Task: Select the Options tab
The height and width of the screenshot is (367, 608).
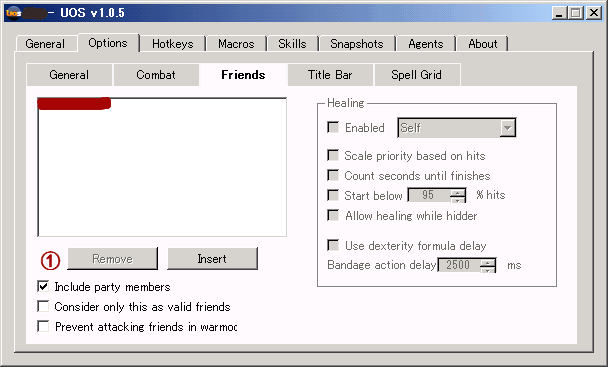Action: click(108, 43)
